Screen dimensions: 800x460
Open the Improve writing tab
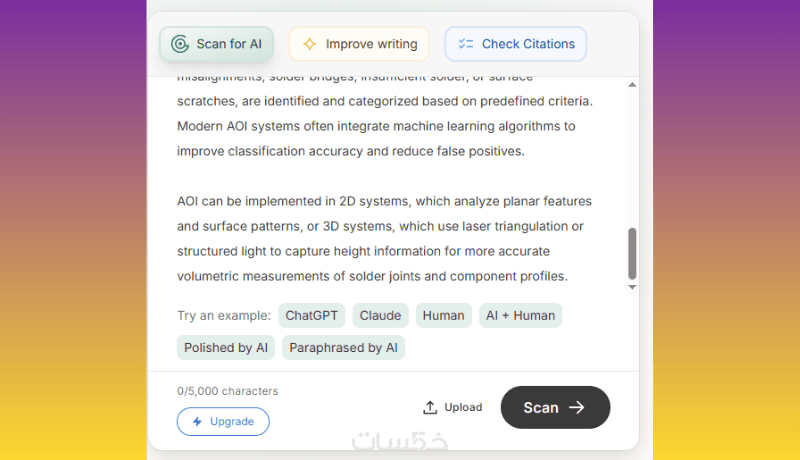click(x=359, y=44)
